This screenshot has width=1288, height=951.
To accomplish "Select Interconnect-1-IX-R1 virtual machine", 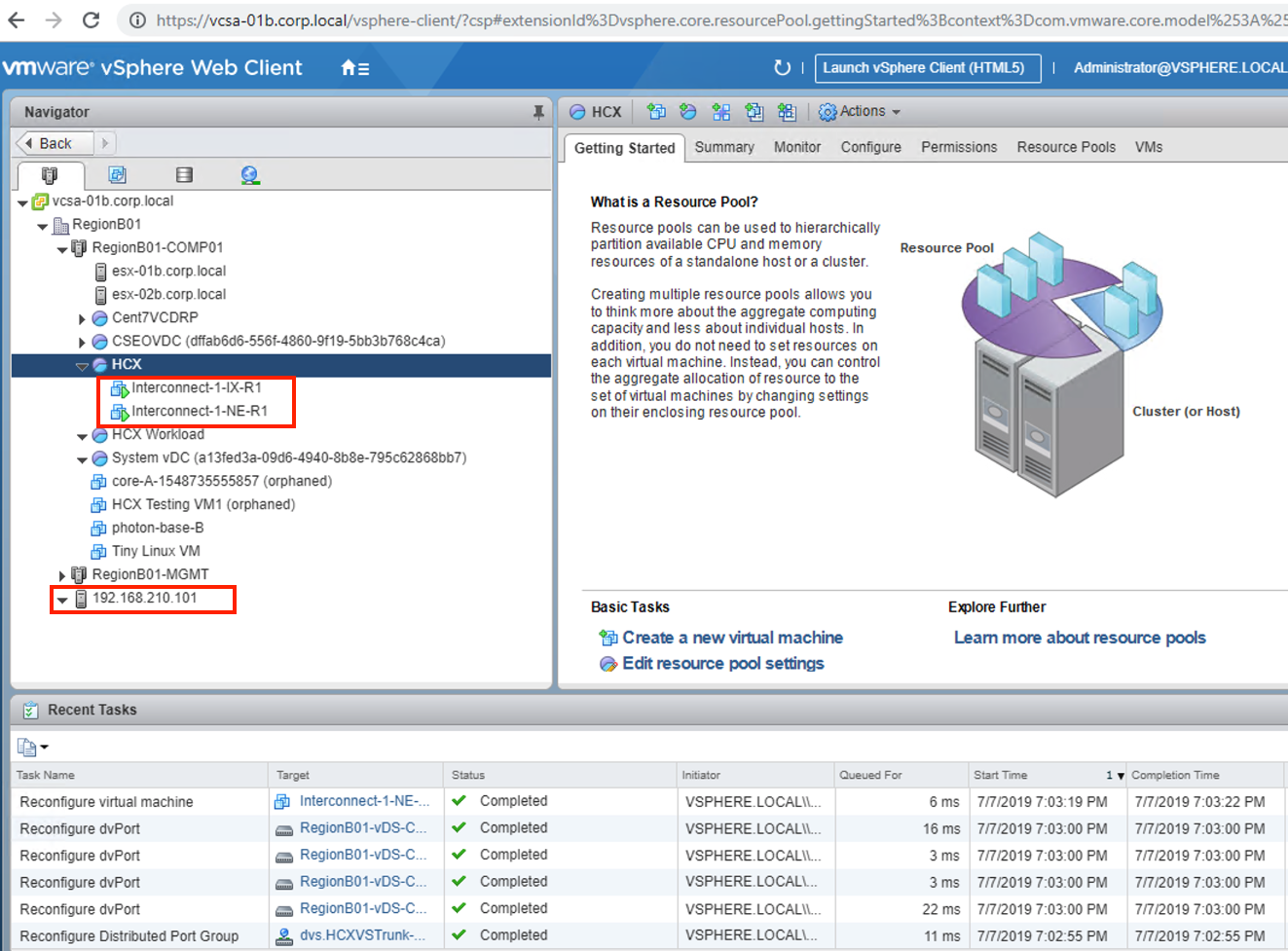I will (196, 387).
